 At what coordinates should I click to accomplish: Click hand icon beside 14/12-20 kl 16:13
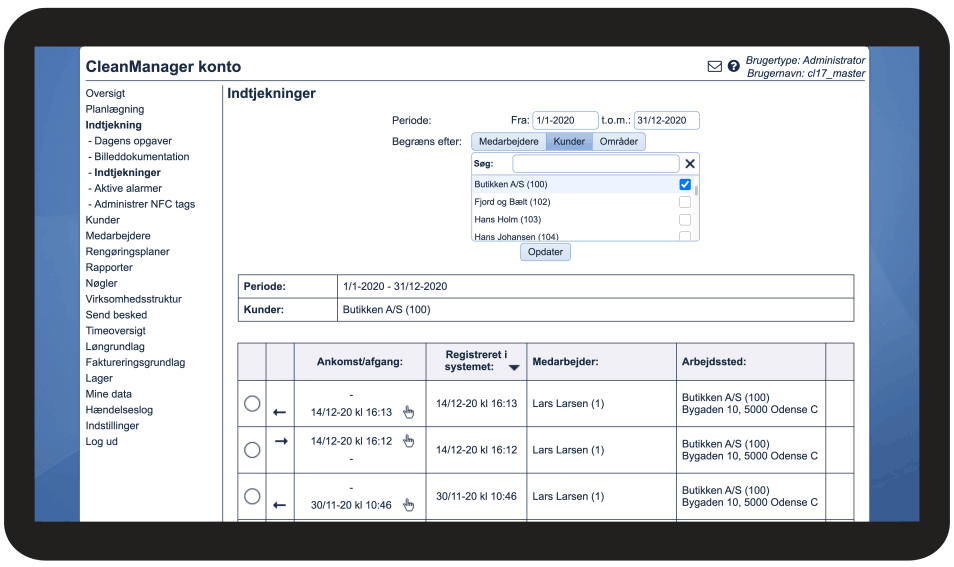pyautogui.click(x=408, y=412)
